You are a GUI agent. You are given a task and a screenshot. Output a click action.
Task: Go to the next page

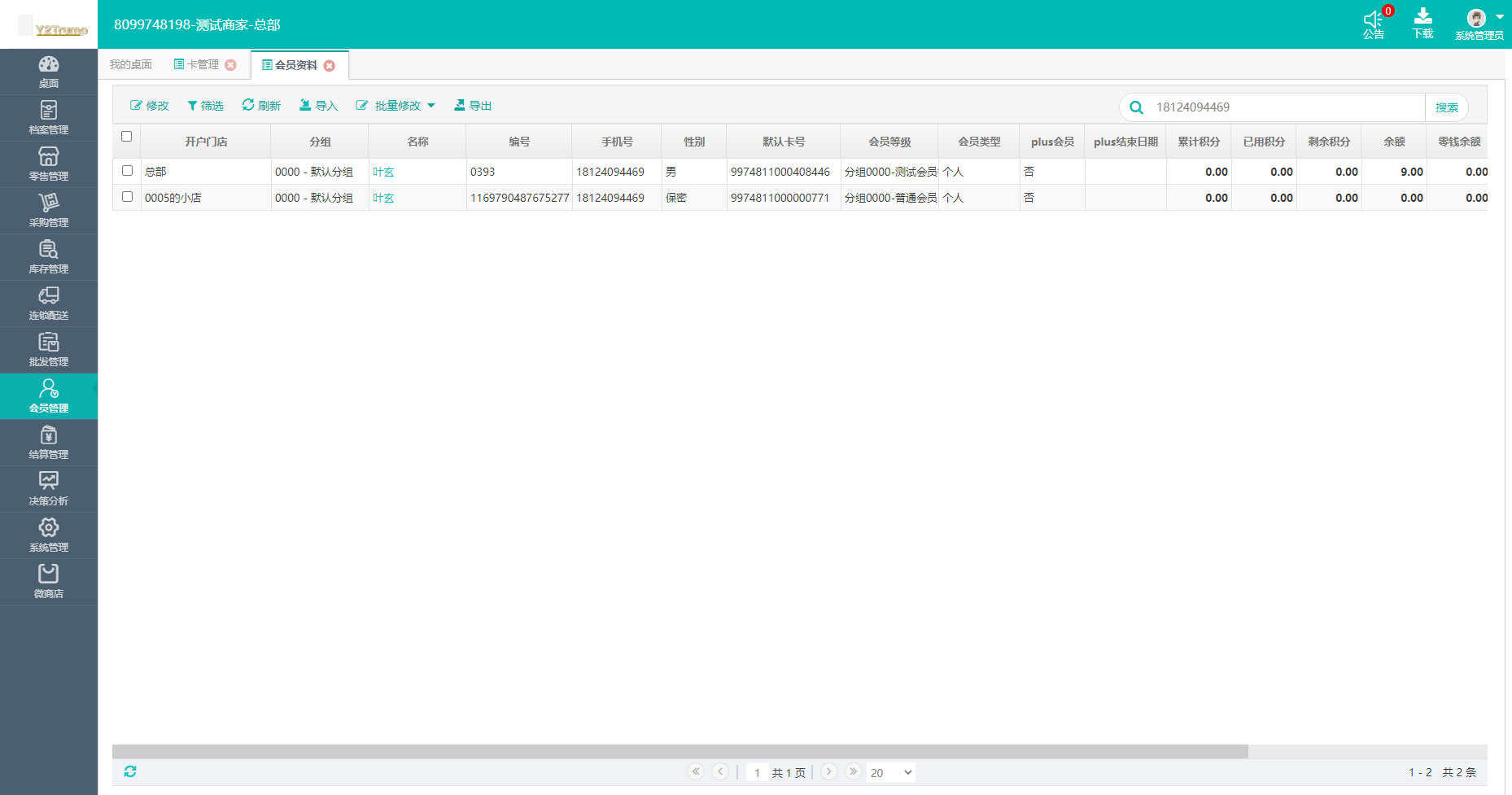[x=829, y=771]
